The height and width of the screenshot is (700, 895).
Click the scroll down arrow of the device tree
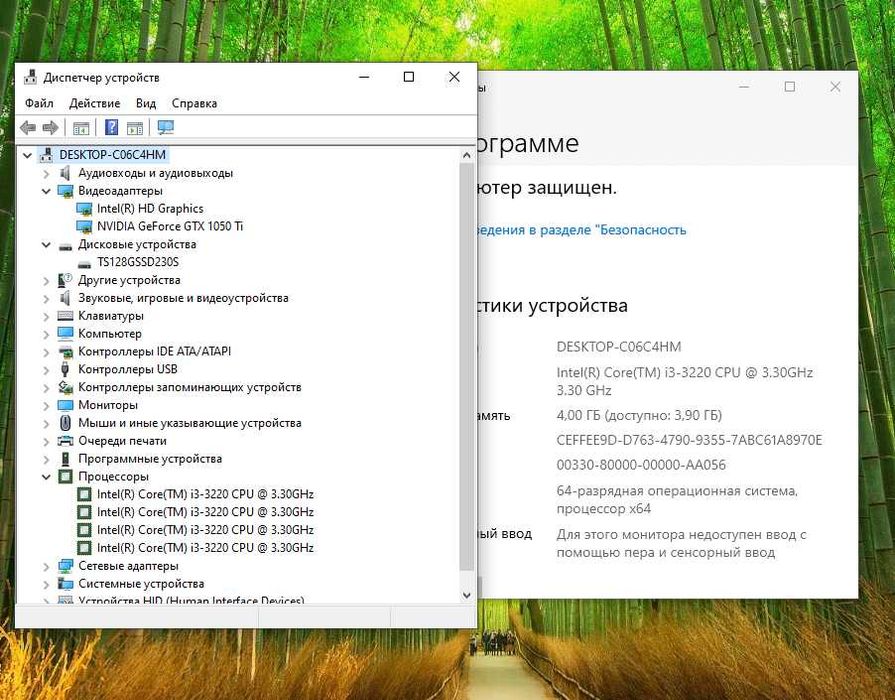pyautogui.click(x=467, y=595)
